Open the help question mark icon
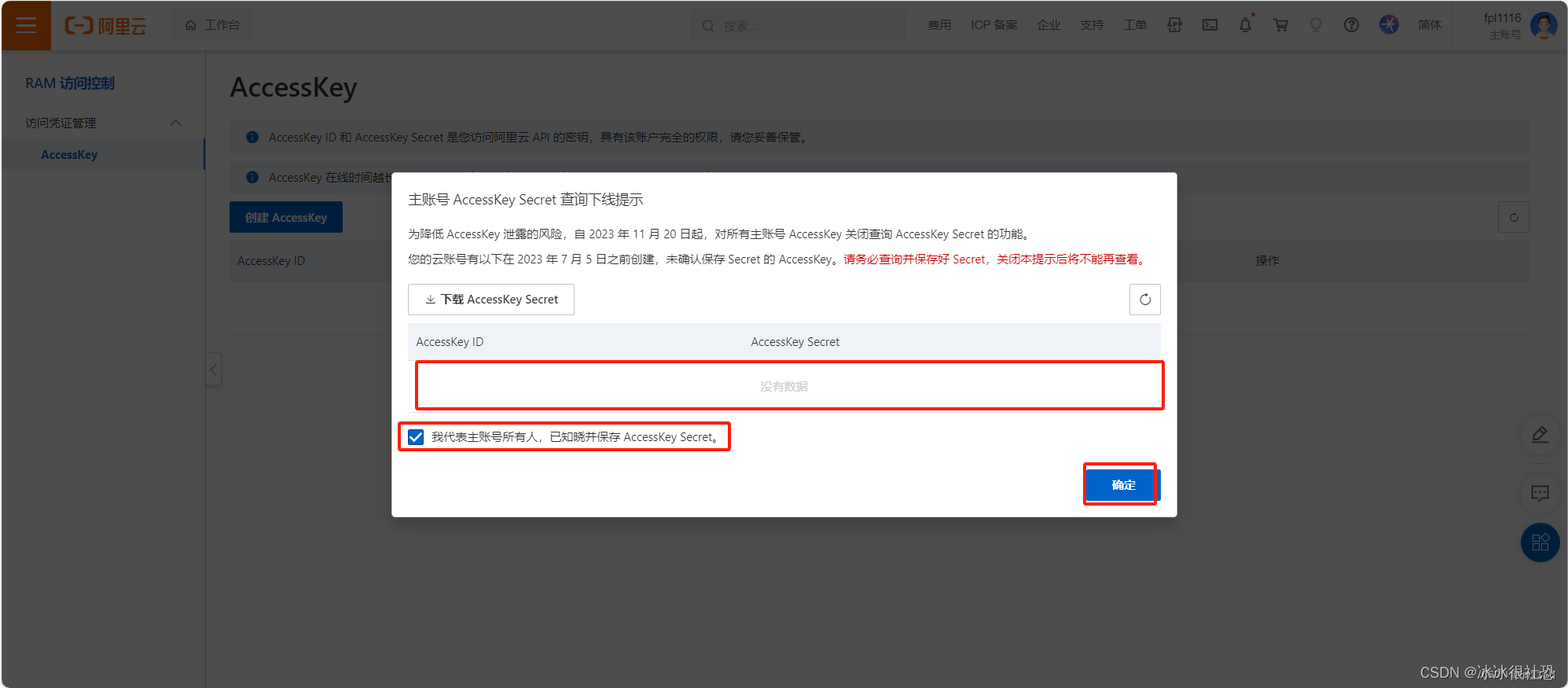The image size is (1568, 688). pos(1351,25)
